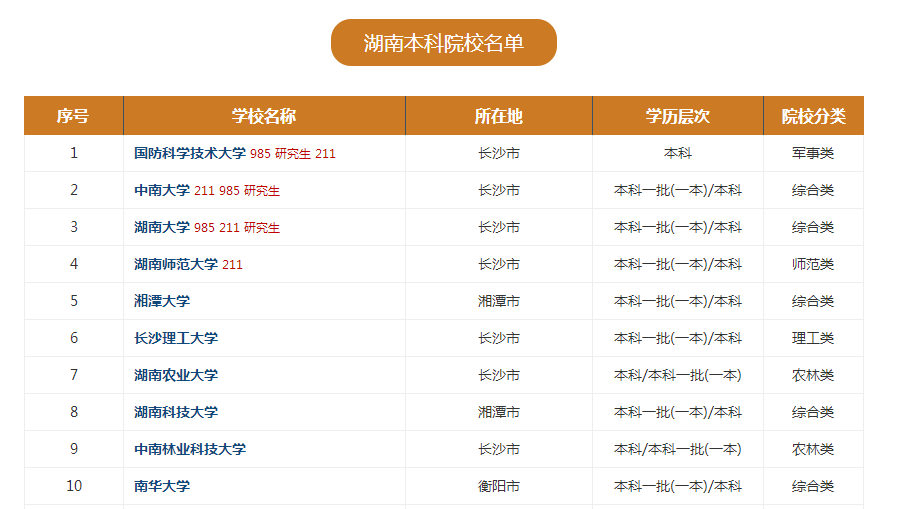Click 本科一批(一本)/本科 in the 长沙理工大学 row
Viewport: 900px width, 509px height.
coord(678,338)
